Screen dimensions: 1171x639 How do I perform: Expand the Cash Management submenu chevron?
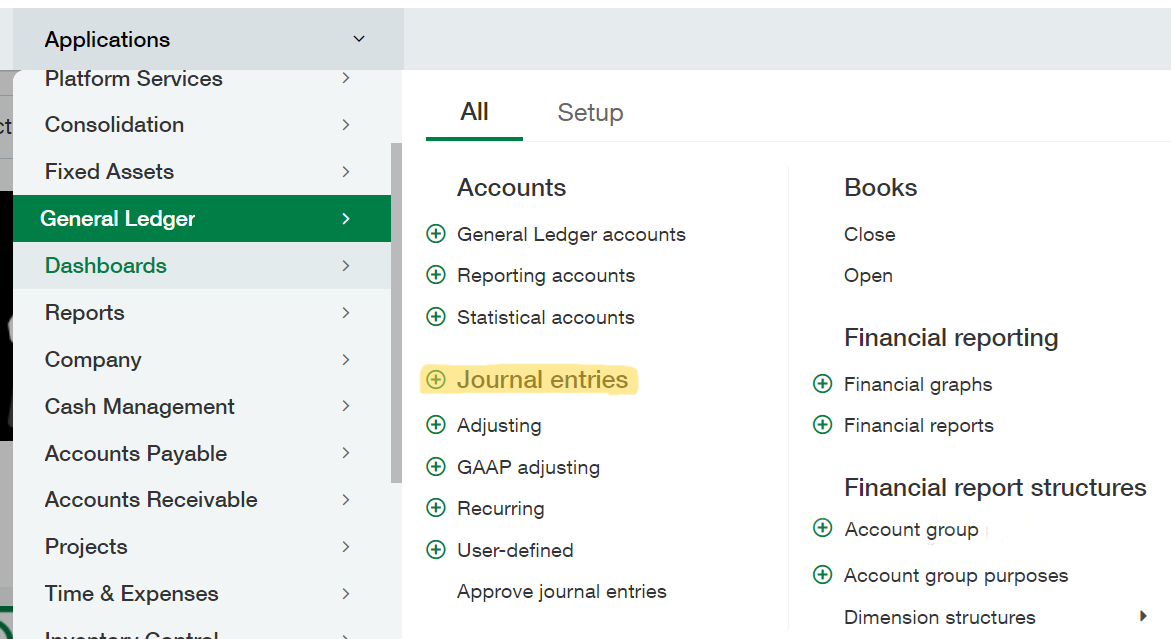pyautogui.click(x=346, y=406)
